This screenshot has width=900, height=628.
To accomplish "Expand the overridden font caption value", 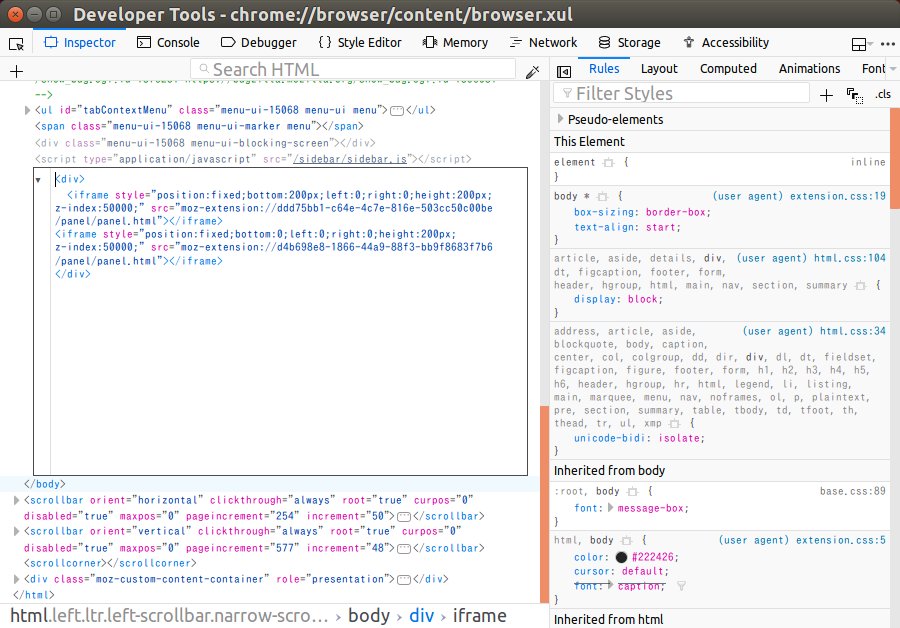I will tap(611, 585).
